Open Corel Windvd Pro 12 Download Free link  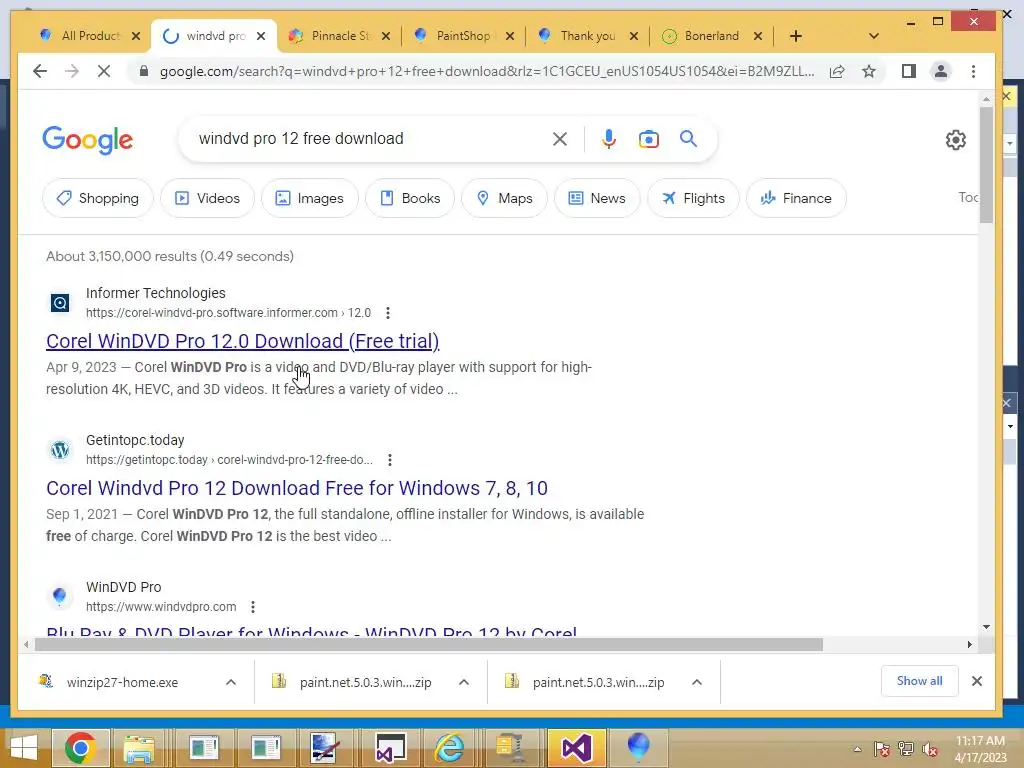[x=296, y=488]
